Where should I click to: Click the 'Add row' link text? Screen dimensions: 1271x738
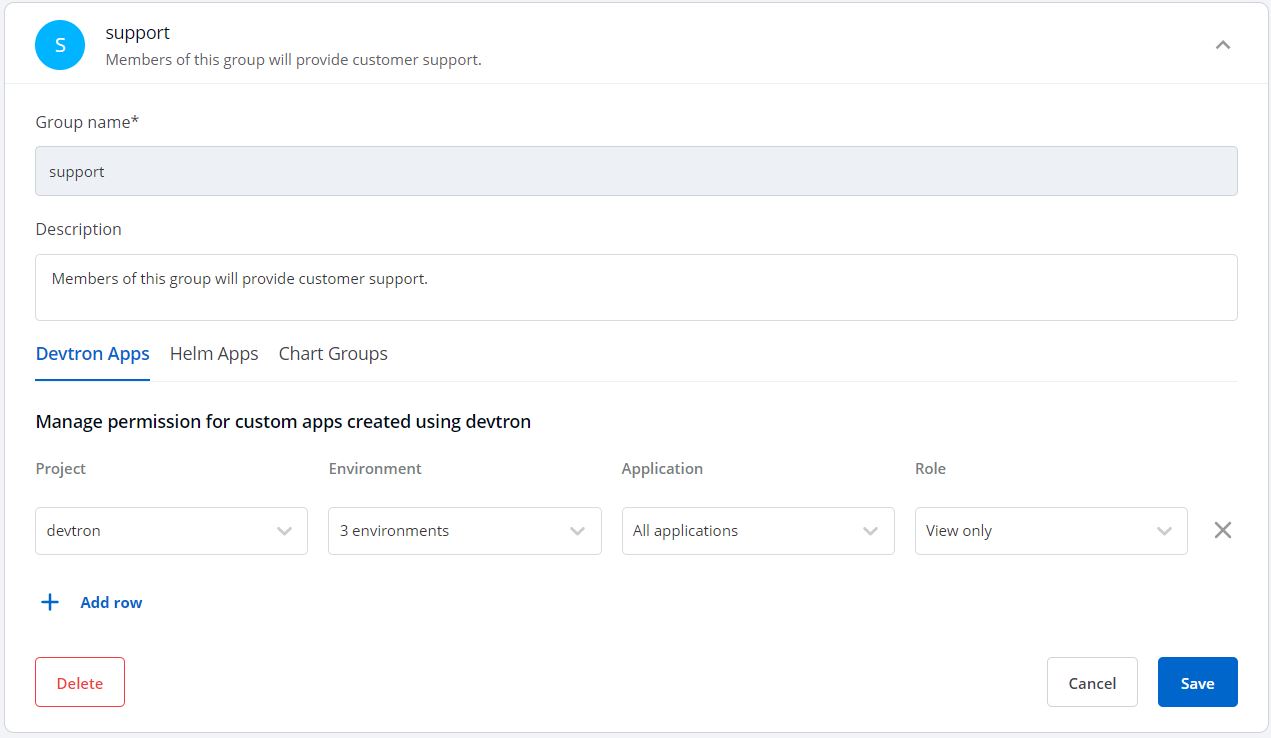tap(111, 602)
